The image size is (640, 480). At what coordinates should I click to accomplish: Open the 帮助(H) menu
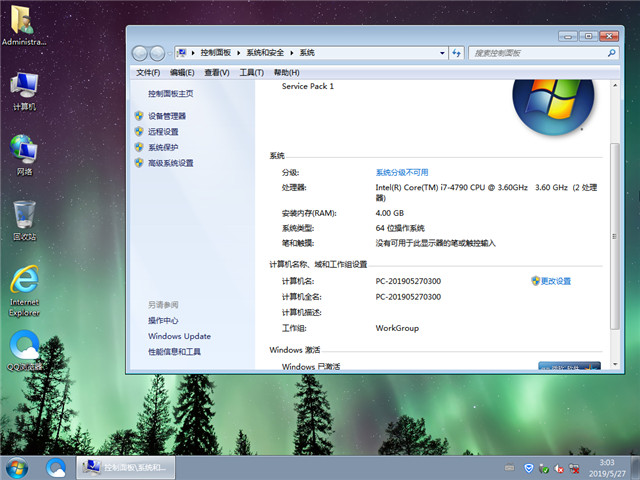click(287, 73)
